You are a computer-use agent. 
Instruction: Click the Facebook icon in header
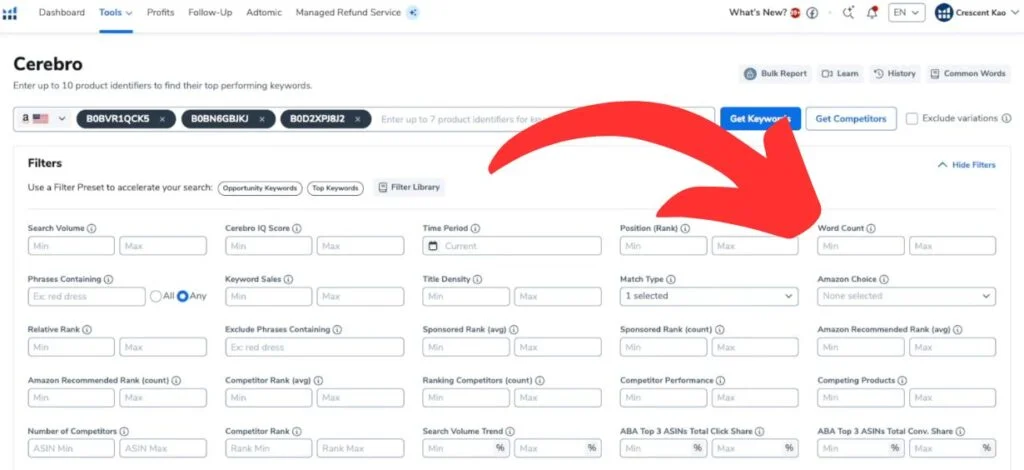coord(812,13)
